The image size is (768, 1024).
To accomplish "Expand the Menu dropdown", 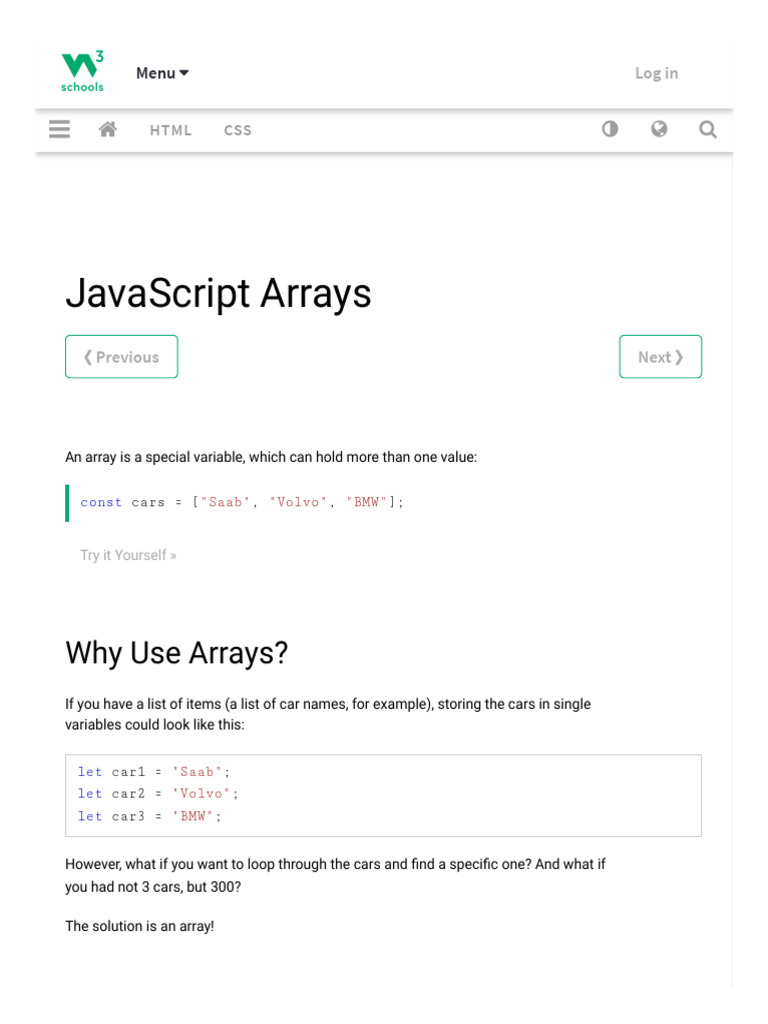I will [163, 73].
